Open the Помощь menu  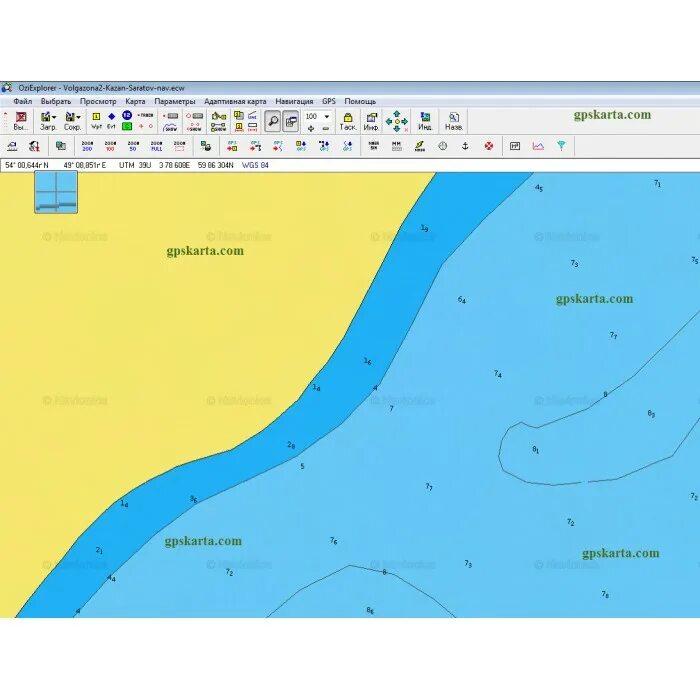coord(360,101)
